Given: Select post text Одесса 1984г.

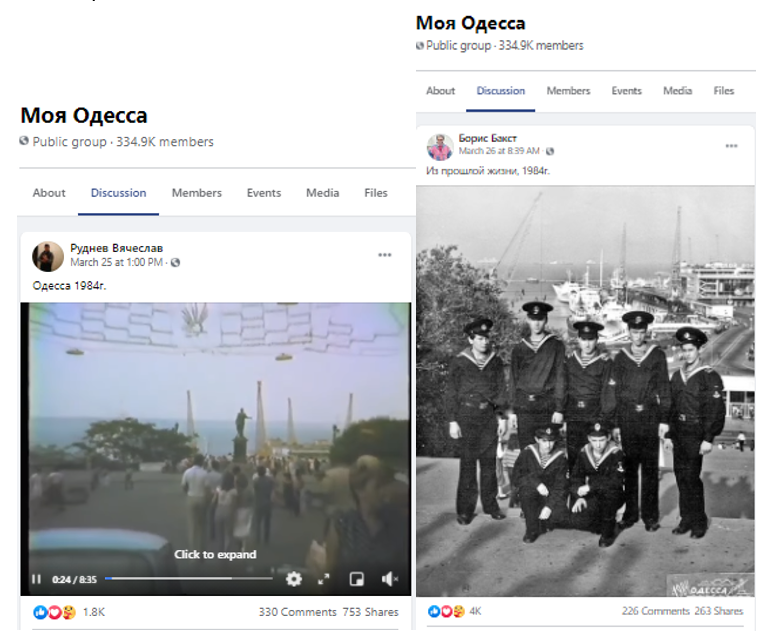Looking at the screenshot, I should pyautogui.click(x=69, y=286).
